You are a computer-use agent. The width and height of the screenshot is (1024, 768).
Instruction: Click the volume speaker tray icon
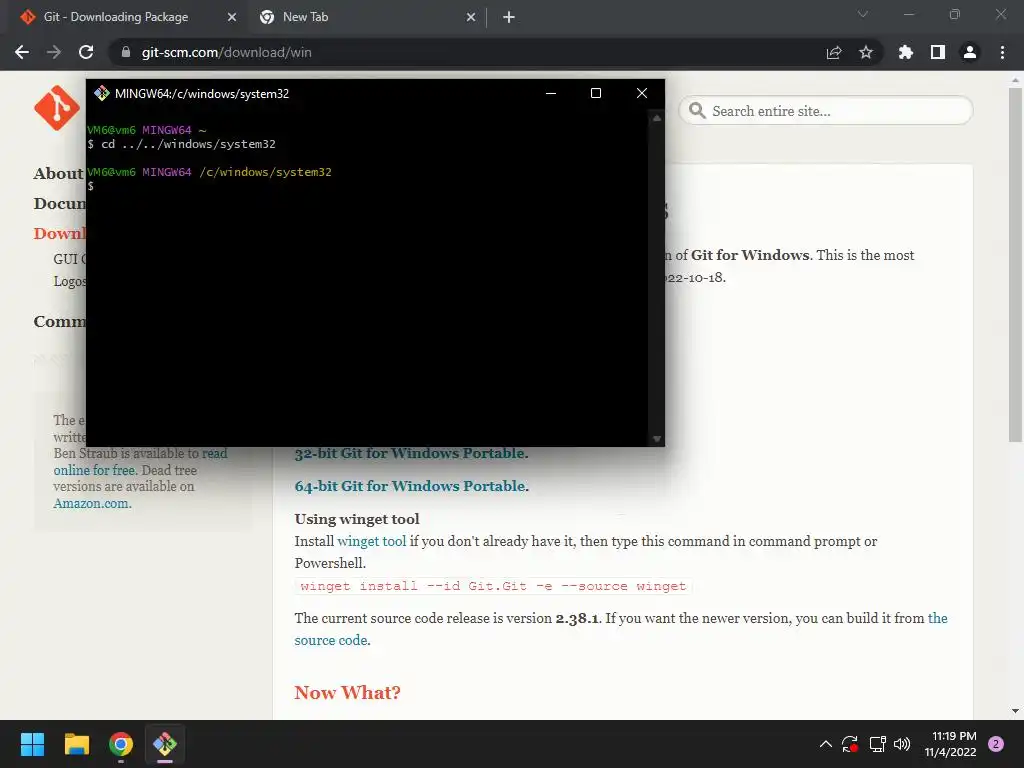point(902,744)
